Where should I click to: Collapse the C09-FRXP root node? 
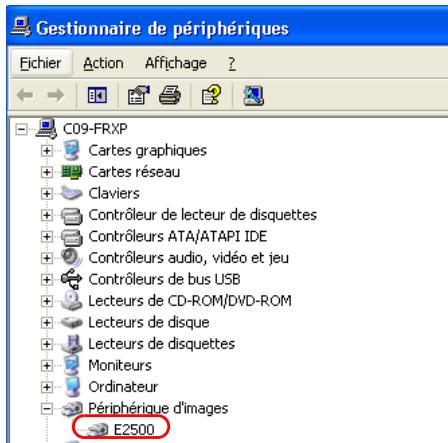click(x=21, y=129)
